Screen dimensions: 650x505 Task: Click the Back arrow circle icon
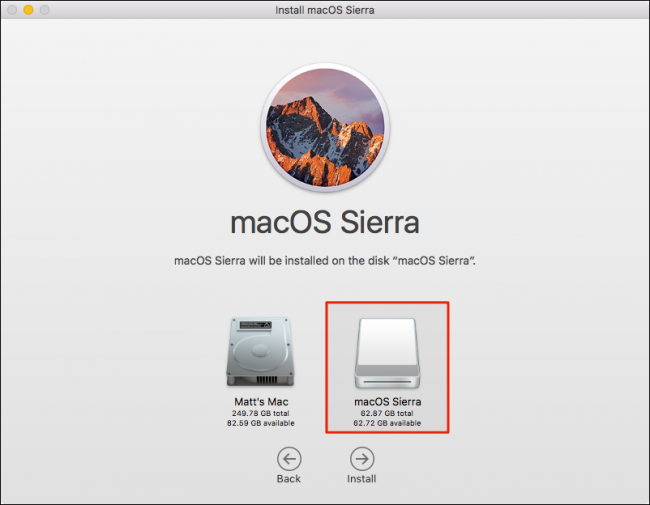pos(289,459)
